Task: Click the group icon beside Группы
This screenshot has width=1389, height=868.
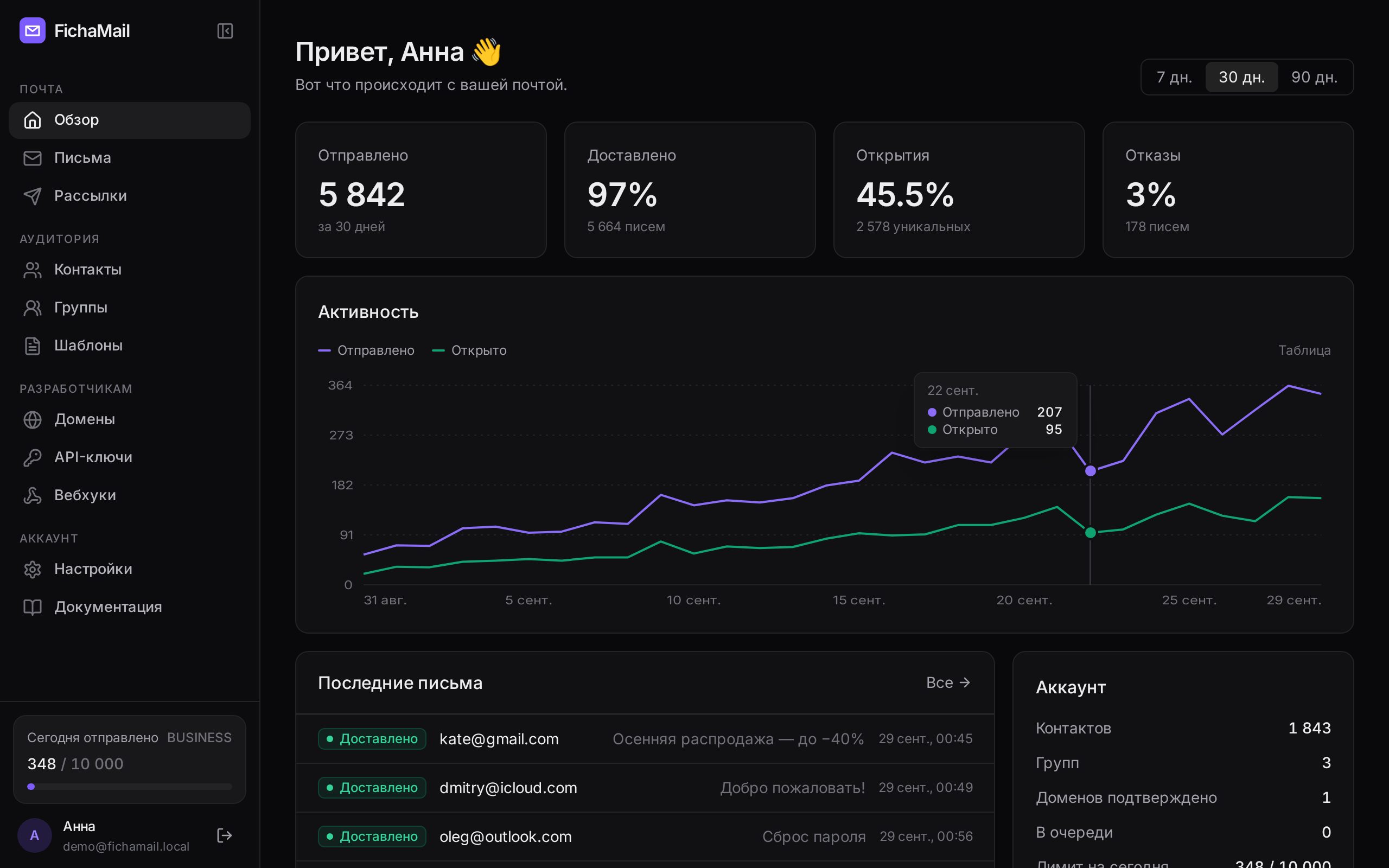Action: [32, 308]
